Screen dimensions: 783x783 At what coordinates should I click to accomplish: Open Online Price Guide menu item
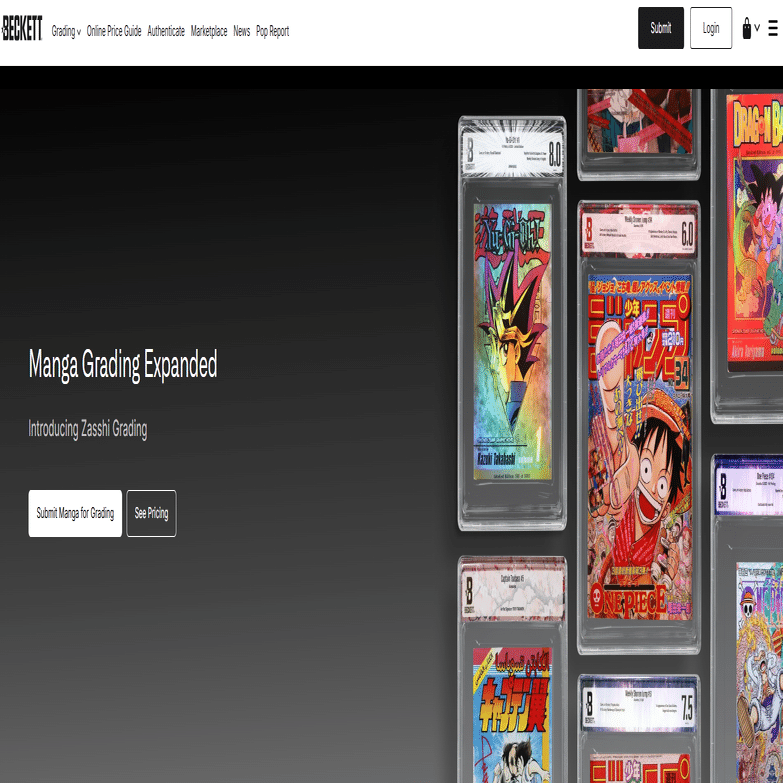(114, 31)
